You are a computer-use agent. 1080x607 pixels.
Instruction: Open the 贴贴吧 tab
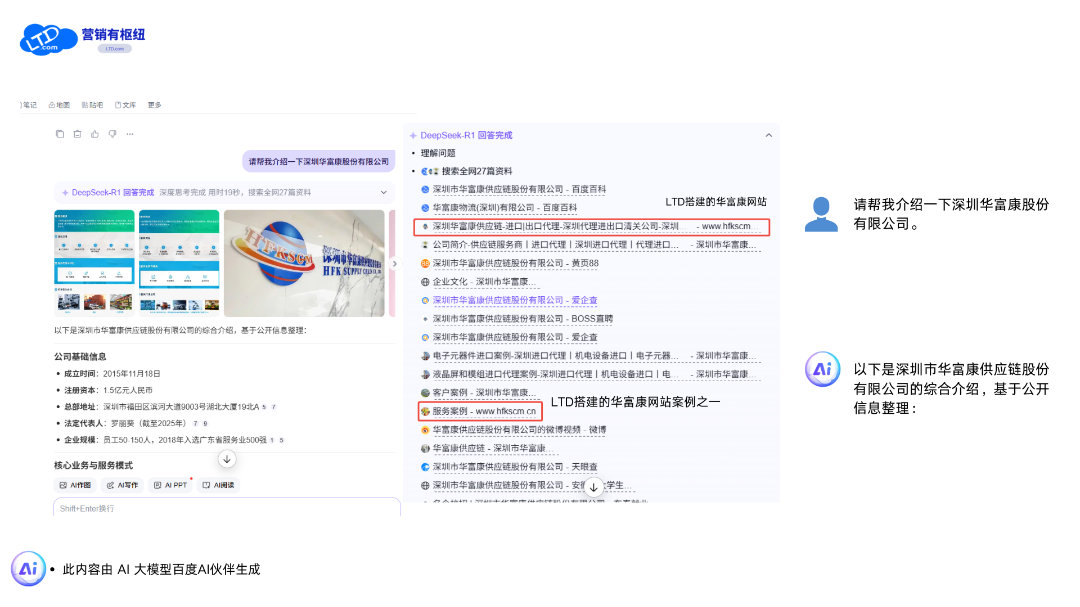[92, 105]
